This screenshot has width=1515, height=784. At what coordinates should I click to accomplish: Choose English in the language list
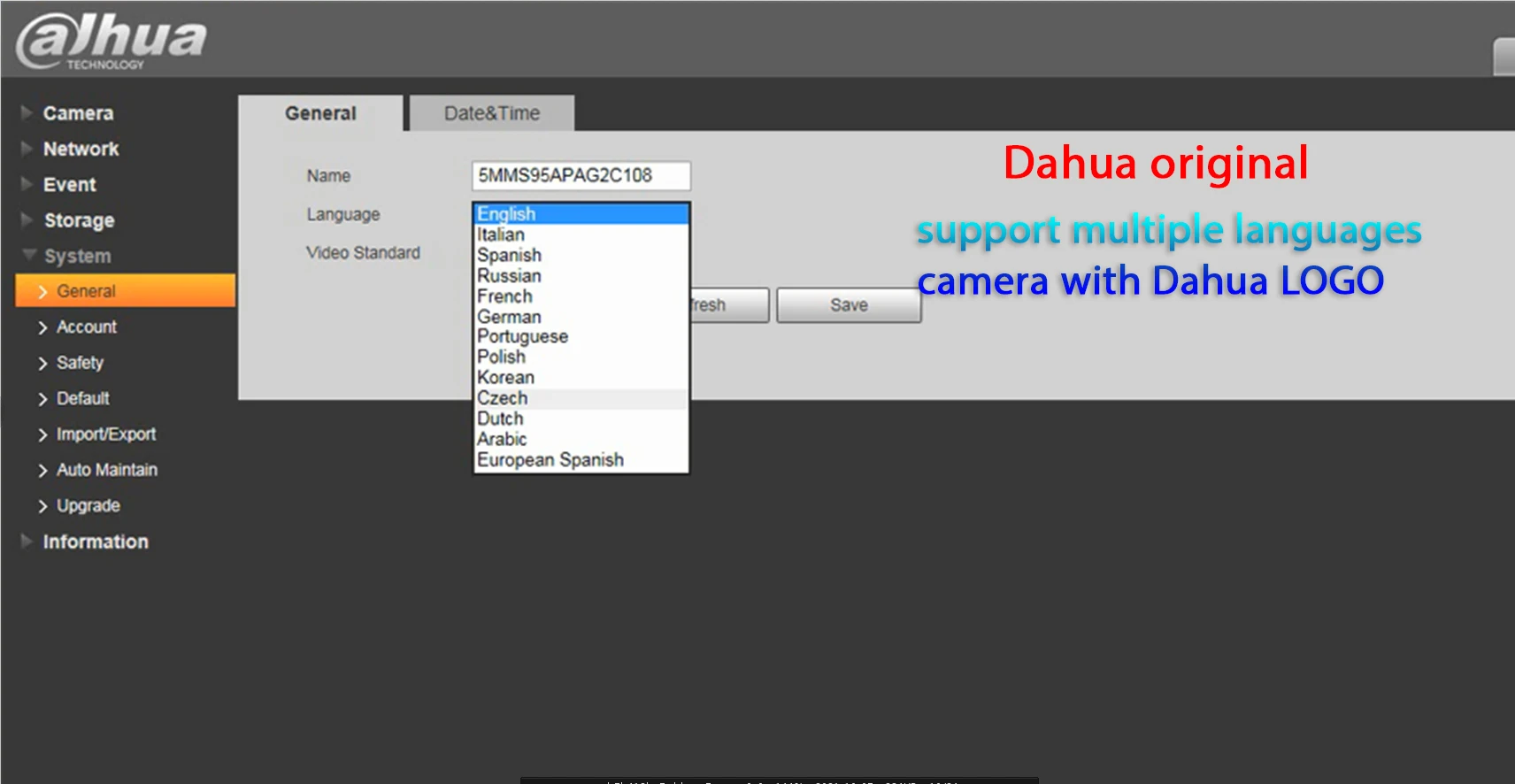[x=581, y=213]
